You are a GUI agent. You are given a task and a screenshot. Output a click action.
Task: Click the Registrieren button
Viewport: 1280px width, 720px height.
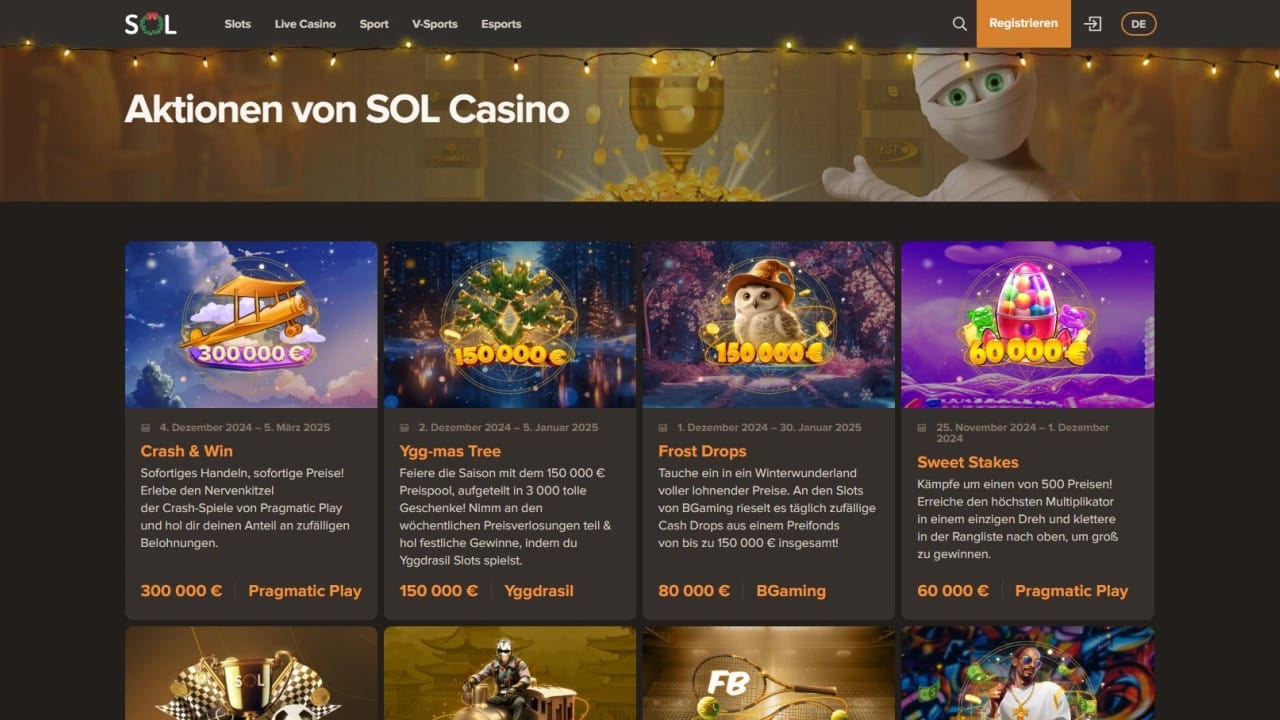coord(1023,24)
